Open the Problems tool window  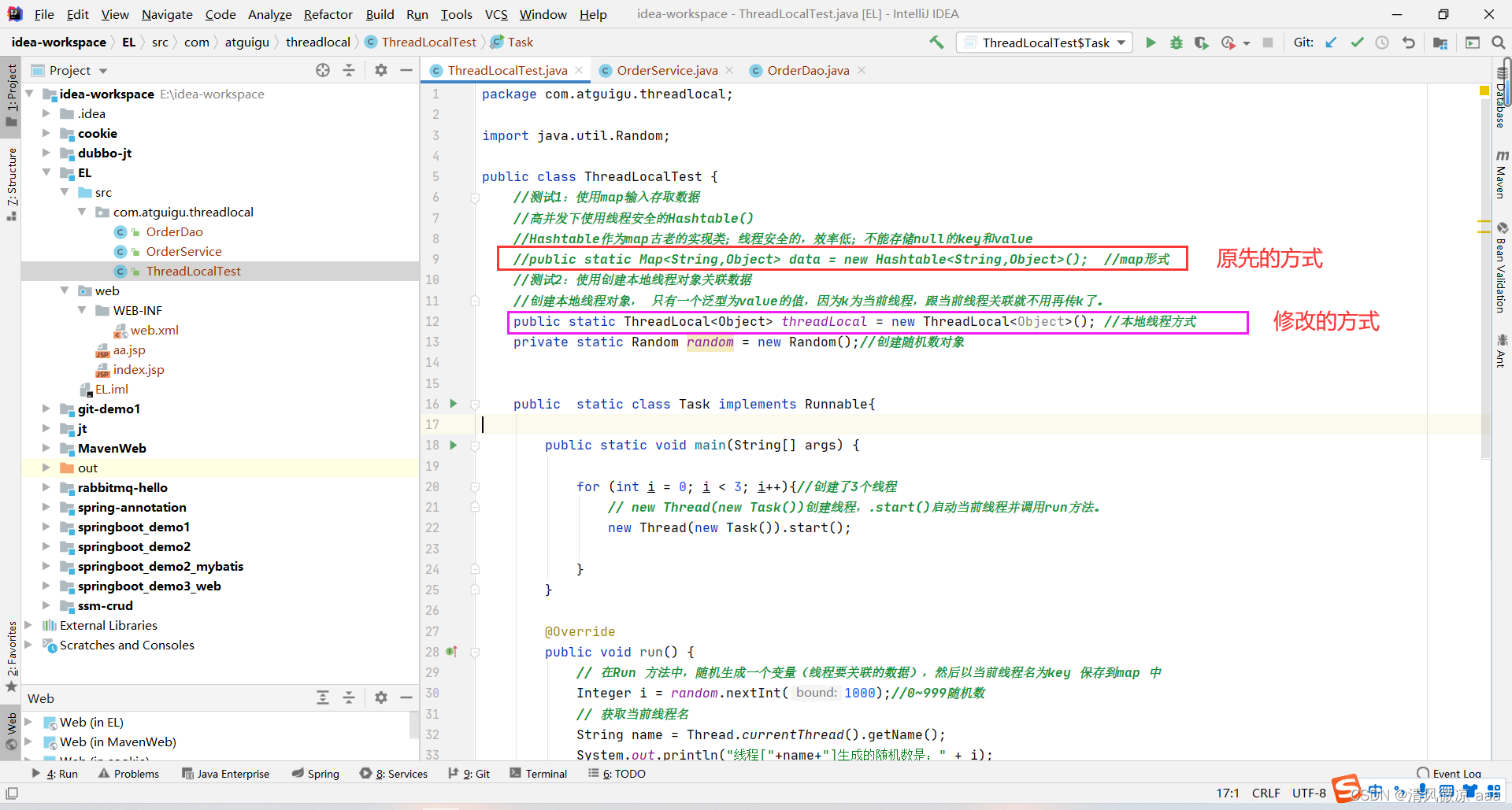[x=128, y=774]
